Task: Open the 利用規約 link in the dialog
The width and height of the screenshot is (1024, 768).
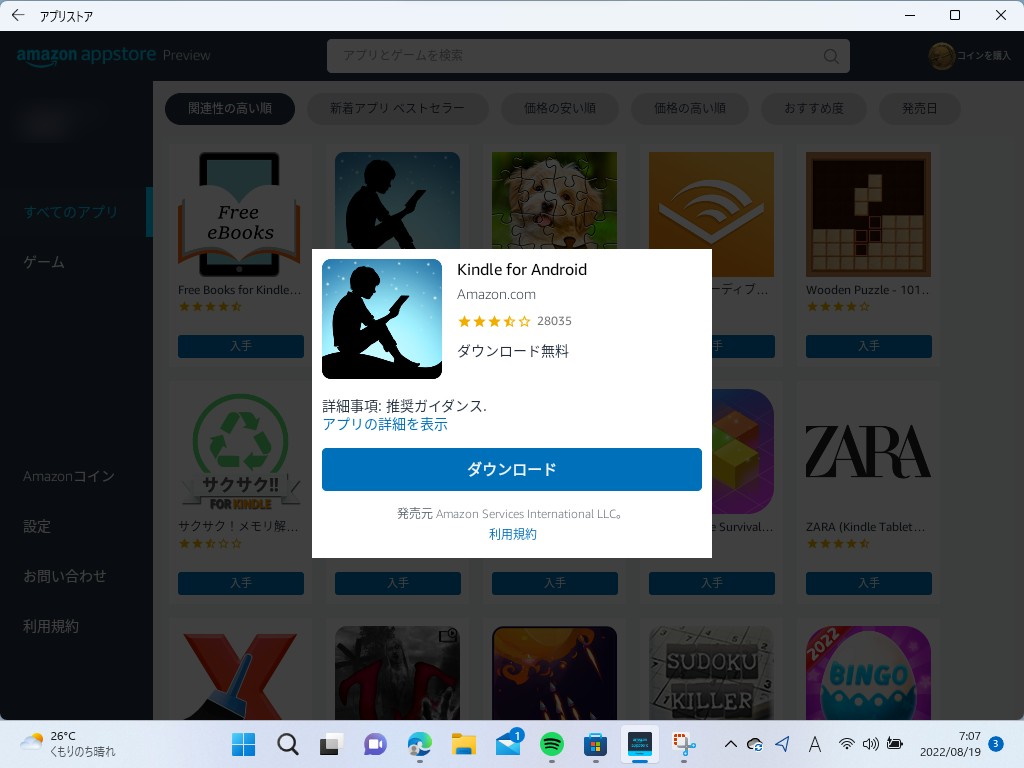Action: [x=512, y=533]
